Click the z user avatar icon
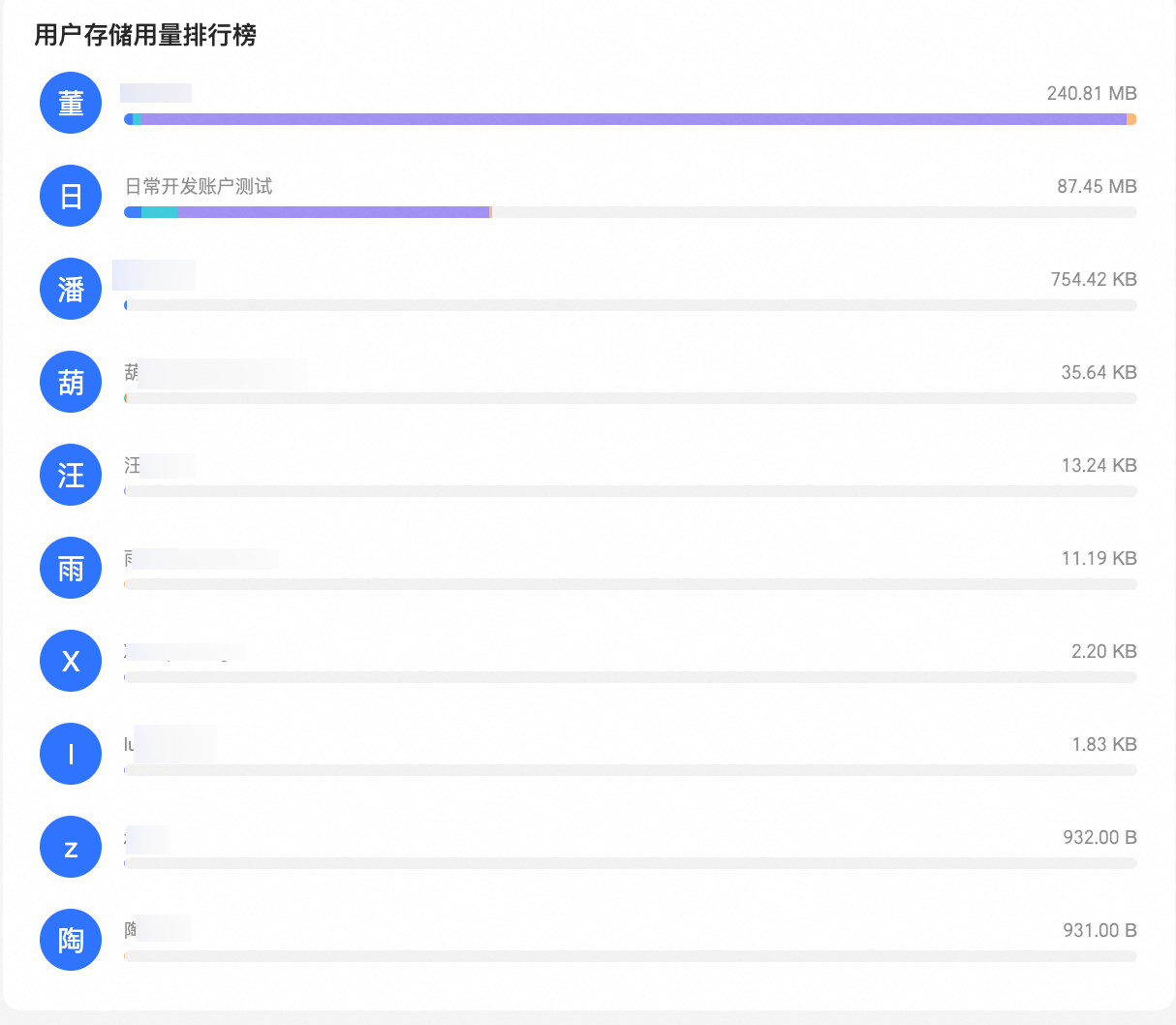The height and width of the screenshot is (1025, 1176). coord(71,847)
